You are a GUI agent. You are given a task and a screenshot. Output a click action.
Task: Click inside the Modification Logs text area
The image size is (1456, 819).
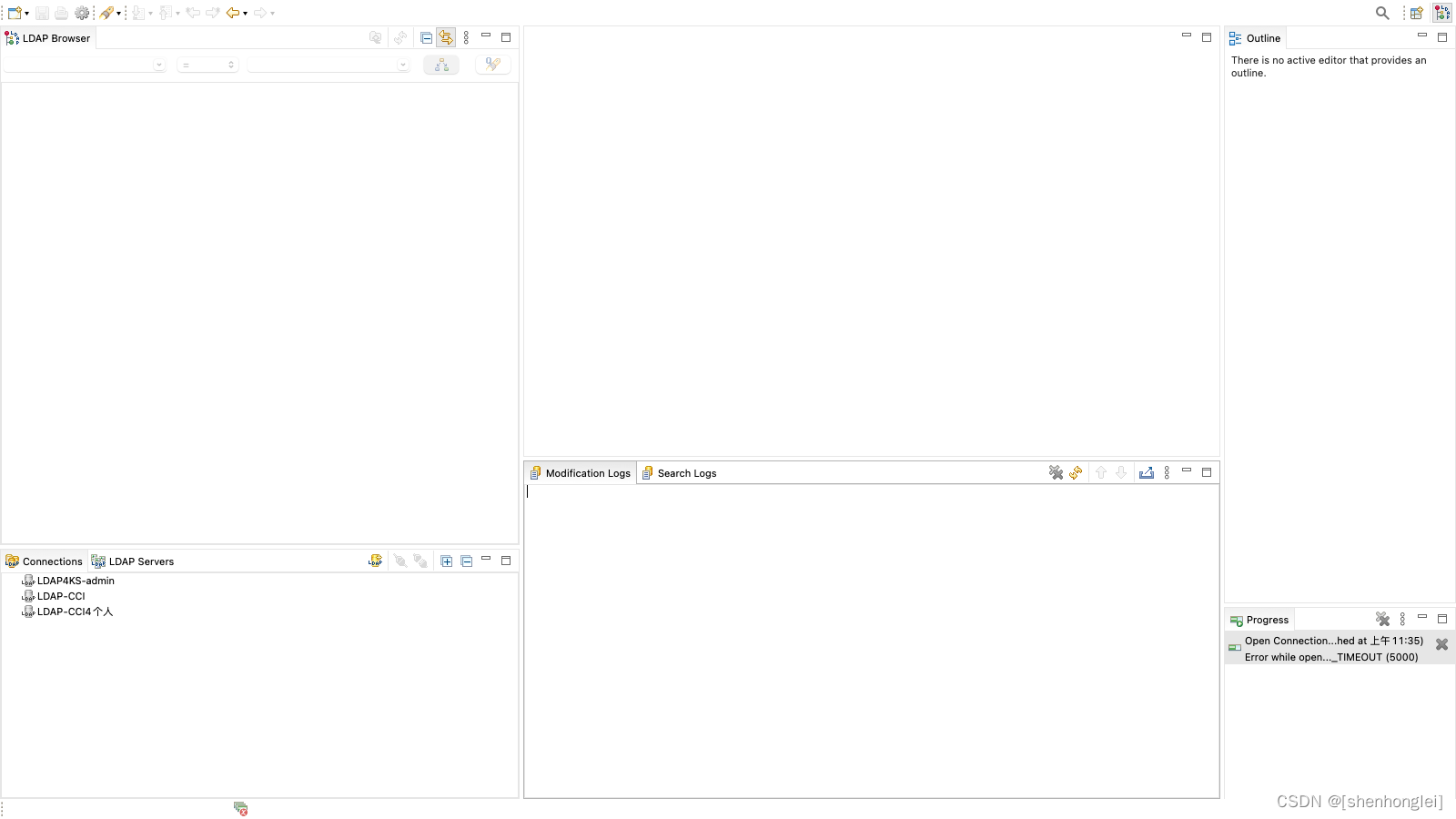click(x=872, y=641)
